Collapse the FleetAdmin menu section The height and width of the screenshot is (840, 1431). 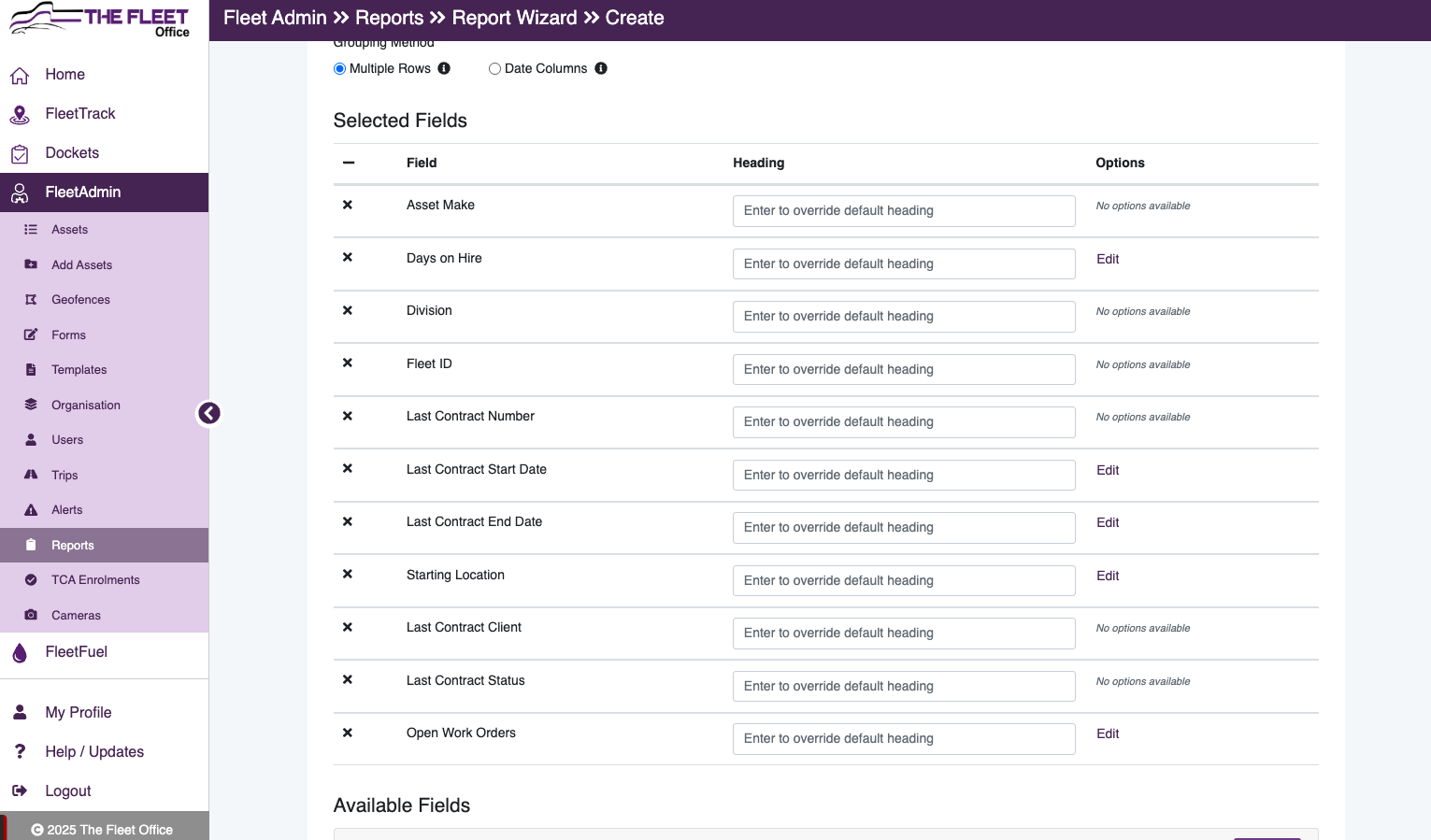(x=104, y=192)
